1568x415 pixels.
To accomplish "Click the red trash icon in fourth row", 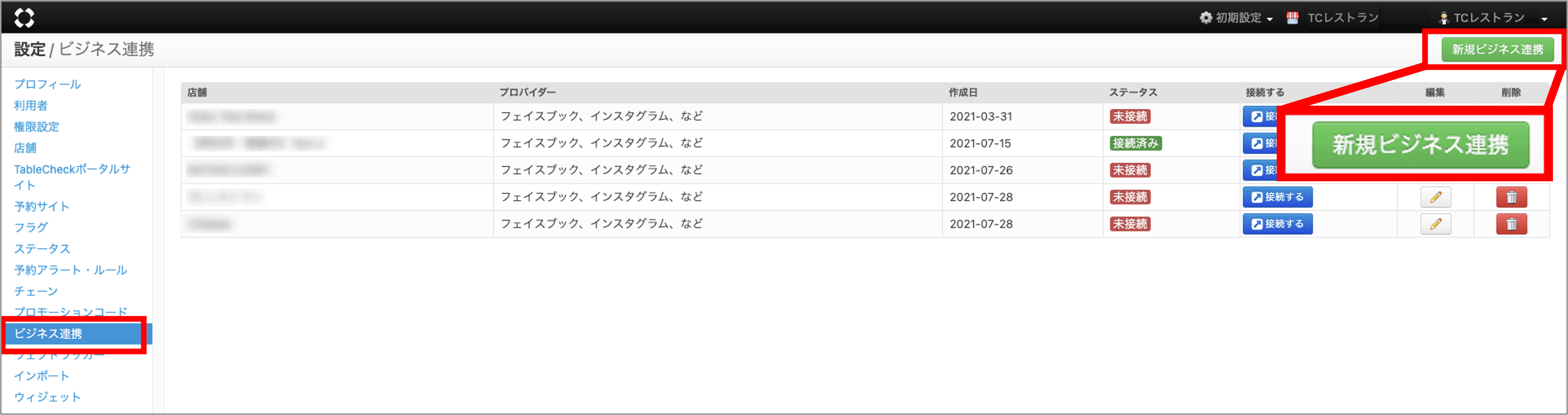I will tap(1511, 197).
